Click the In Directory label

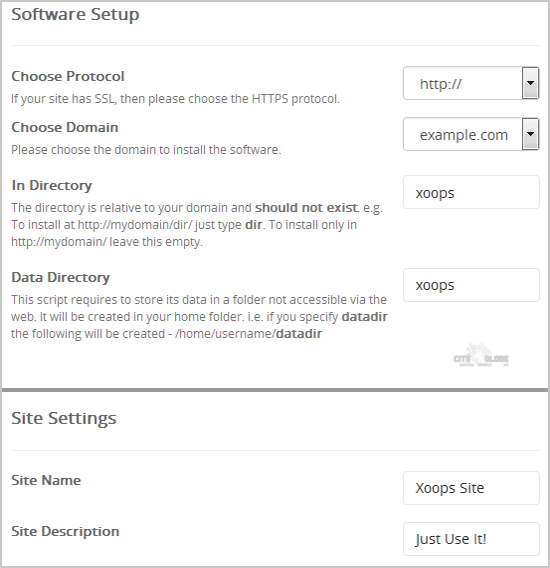pos(51,185)
